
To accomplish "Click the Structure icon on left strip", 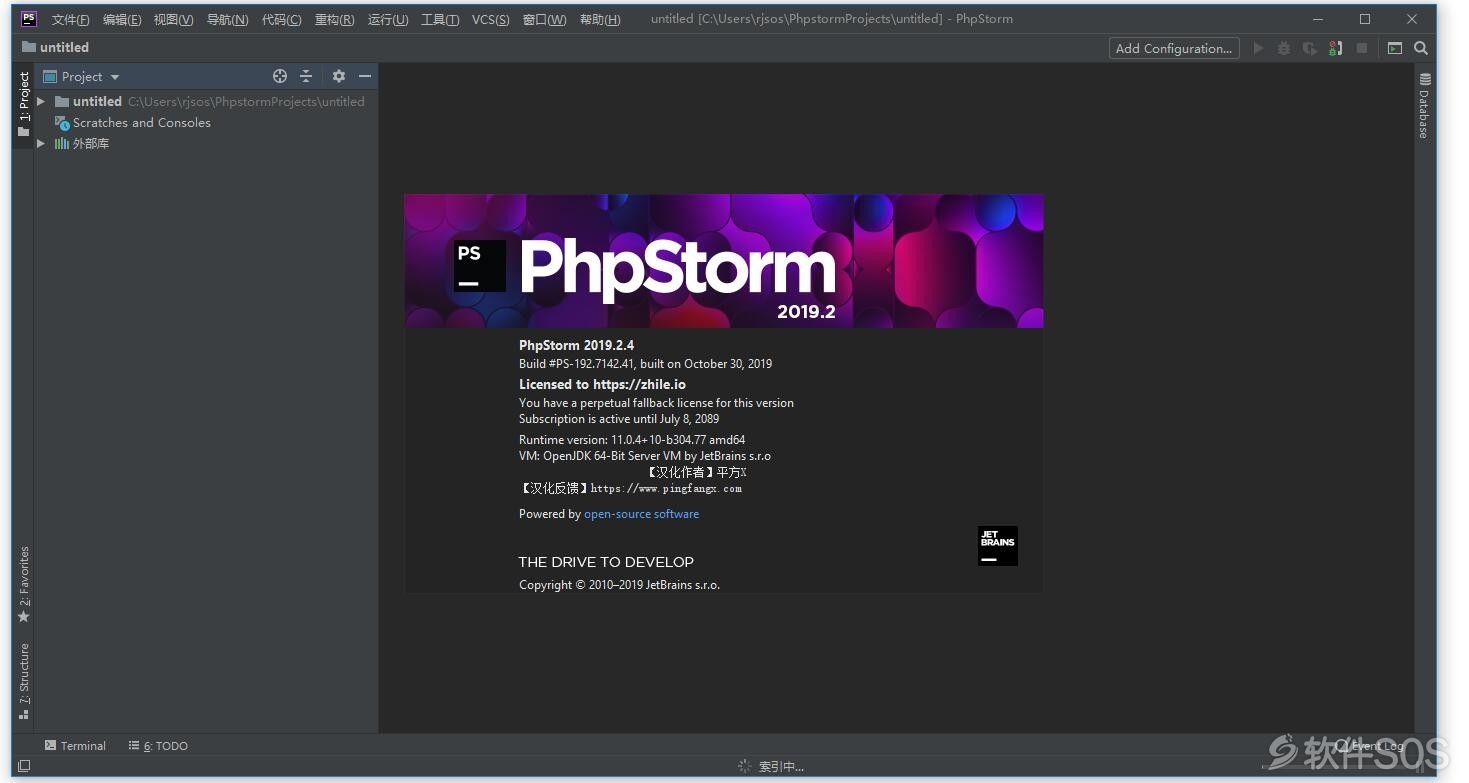I will (x=24, y=714).
